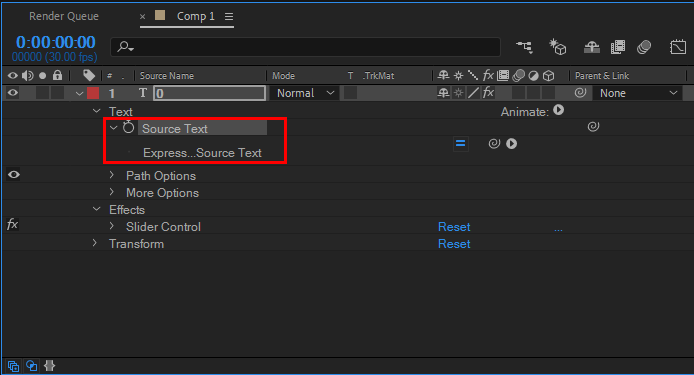Switch to the Render Queue tab
The width and height of the screenshot is (694, 375).
[x=64, y=16]
